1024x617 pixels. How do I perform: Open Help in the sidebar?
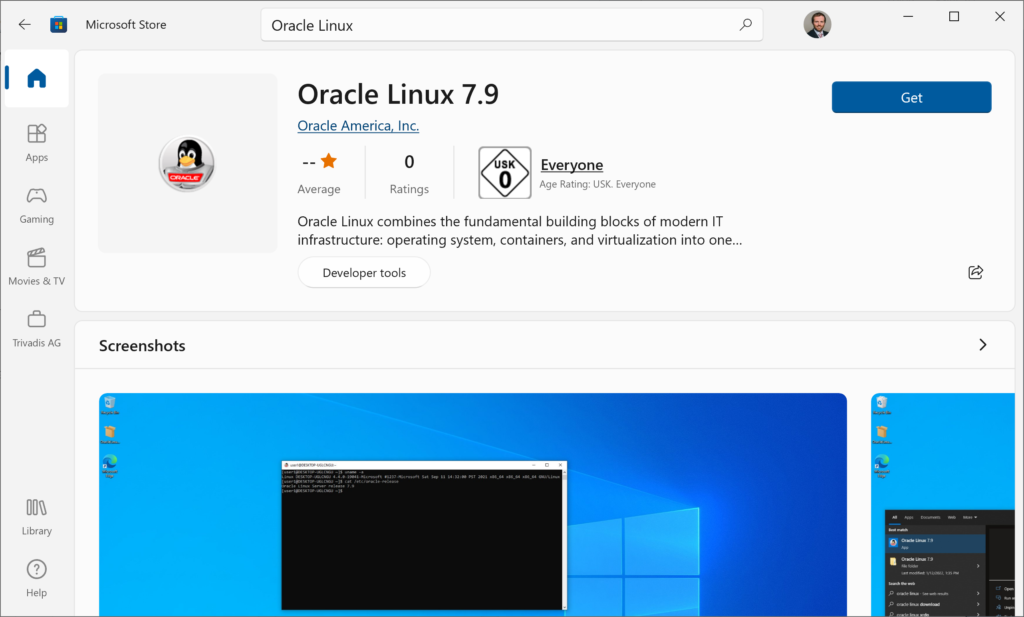pos(37,578)
